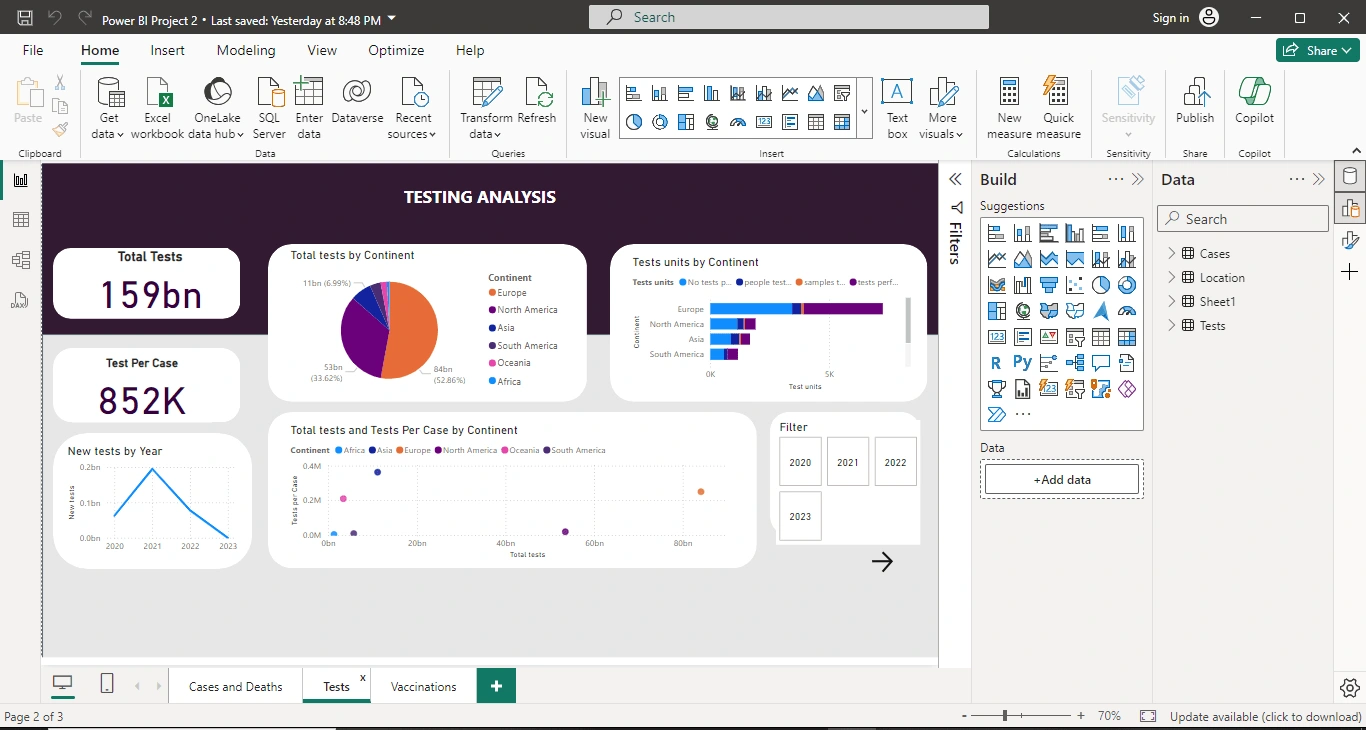Screen dimensions: 1366x730
Task: Click Sign in
Action: click(x=1170, y=18)
